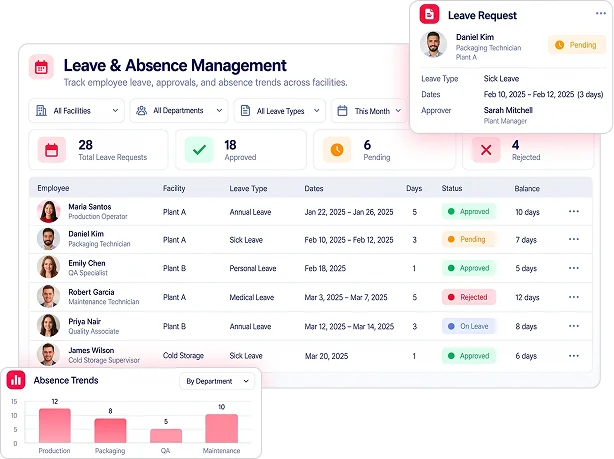The height and width of the screenshot is (459, 614).
Task: Open the Leave Request card options menu
Action: 601,14
